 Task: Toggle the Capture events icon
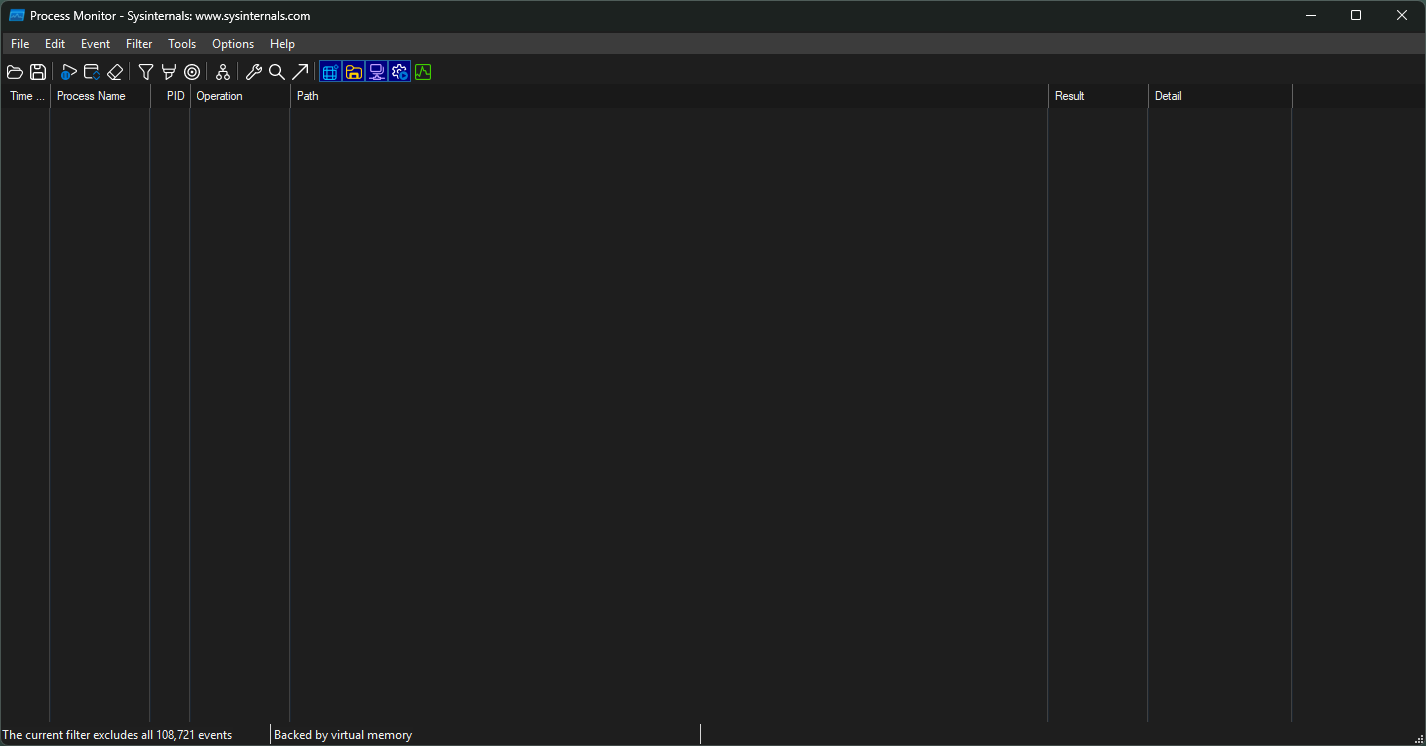[68, 72]
